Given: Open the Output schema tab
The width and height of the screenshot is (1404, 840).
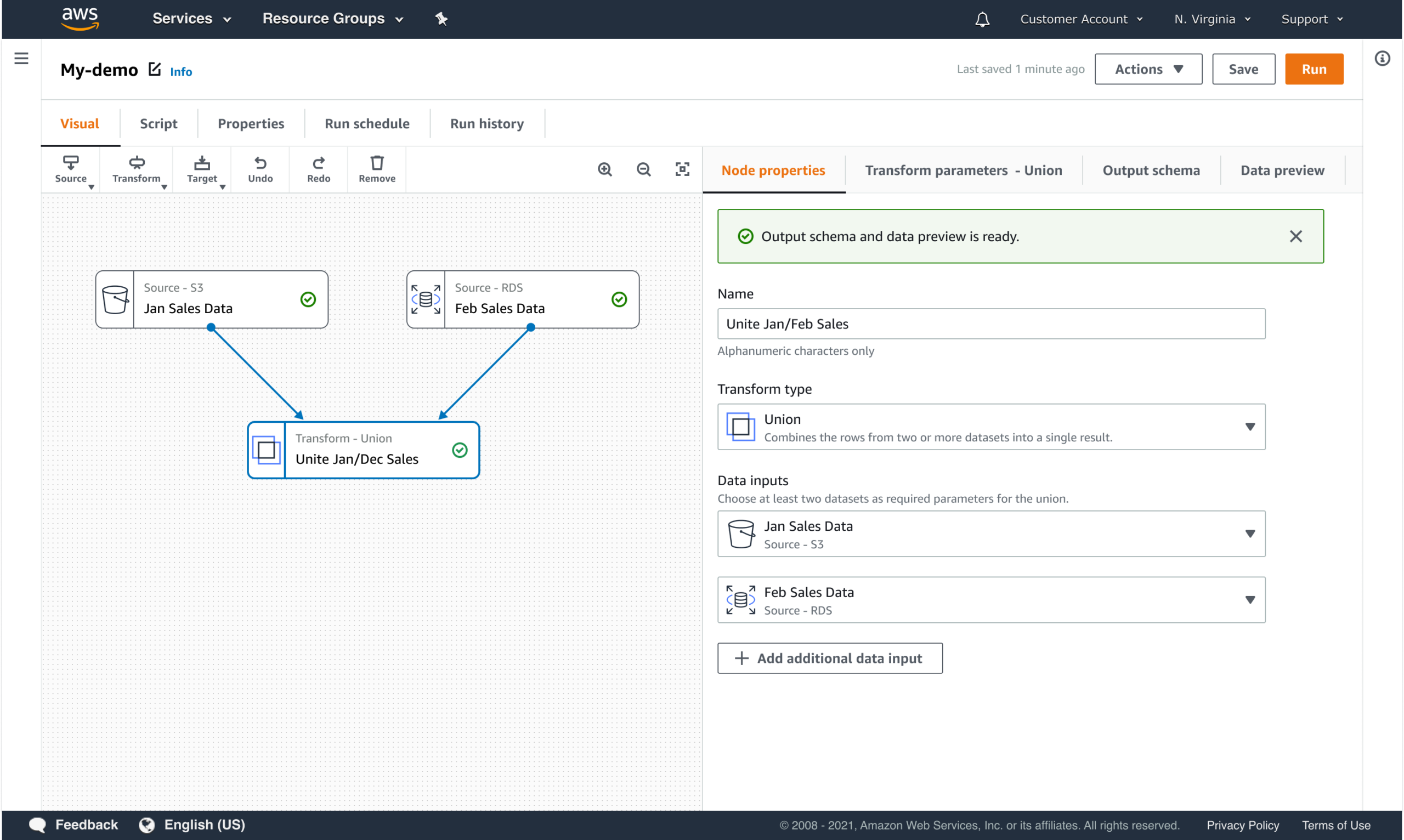Looking at the screenshot, I should point(1151,171).
